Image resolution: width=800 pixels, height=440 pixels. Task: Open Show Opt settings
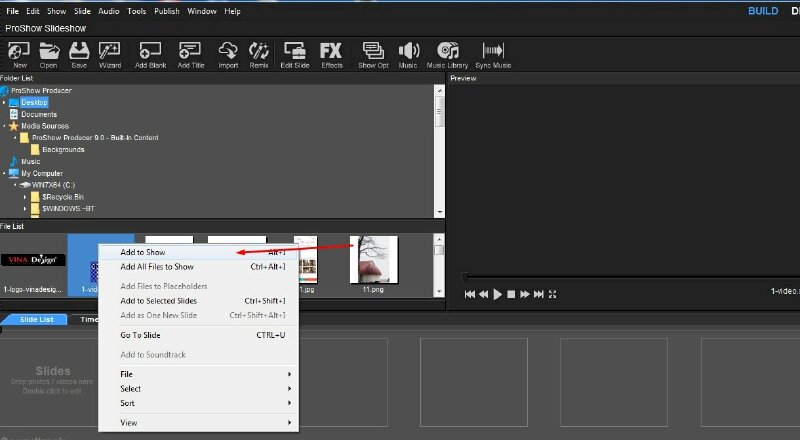tap(373, 55)
